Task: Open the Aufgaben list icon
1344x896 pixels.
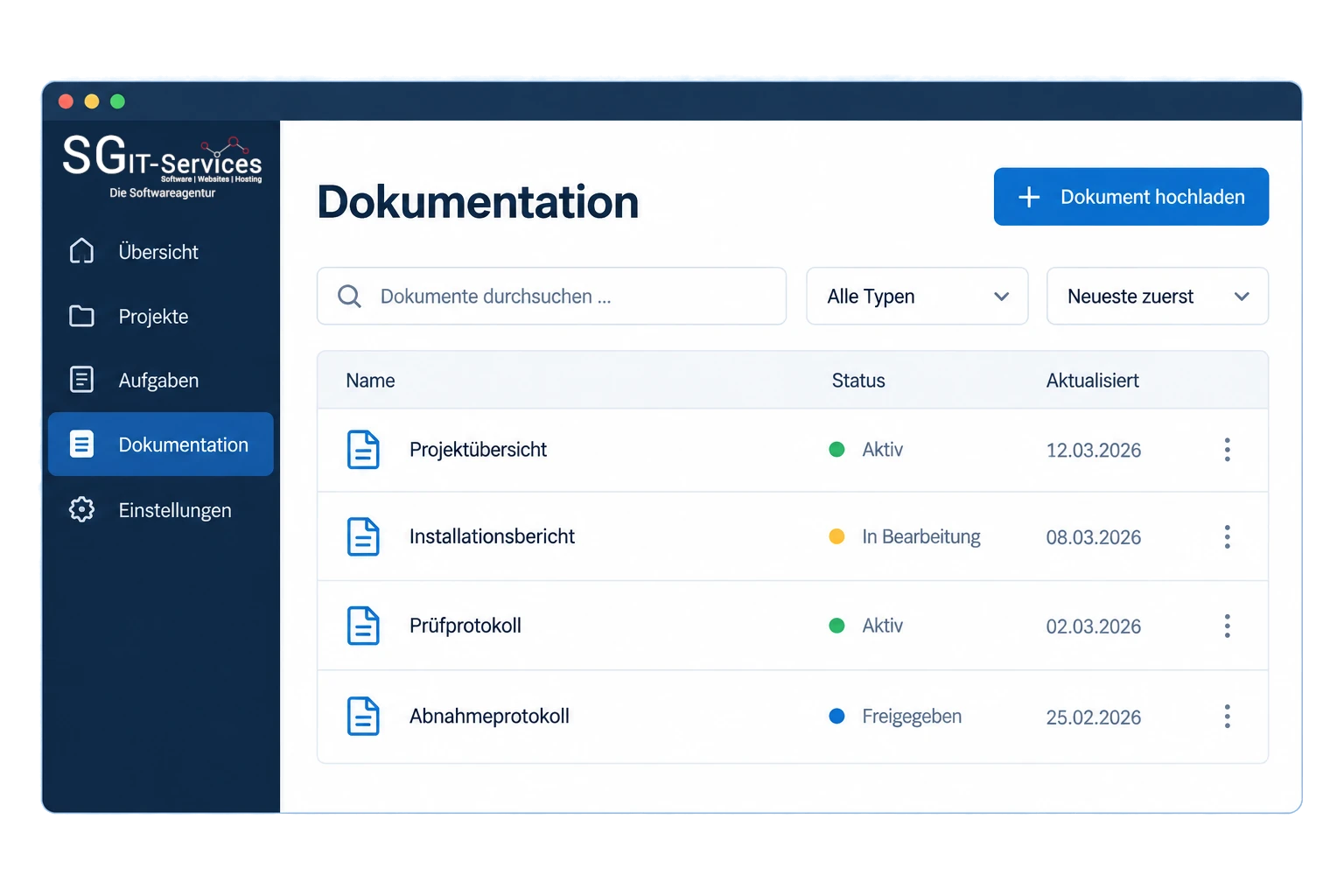Action: pos(81,380)
